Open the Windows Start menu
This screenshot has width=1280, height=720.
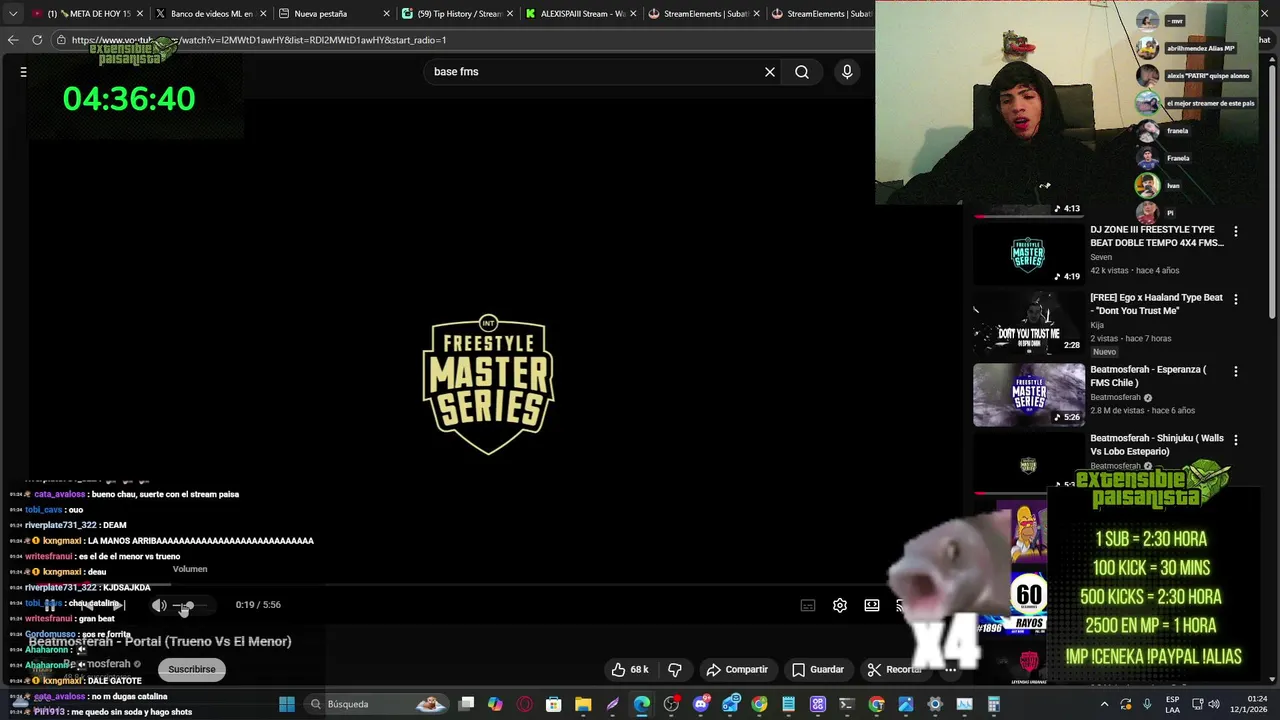click(287, 704)
